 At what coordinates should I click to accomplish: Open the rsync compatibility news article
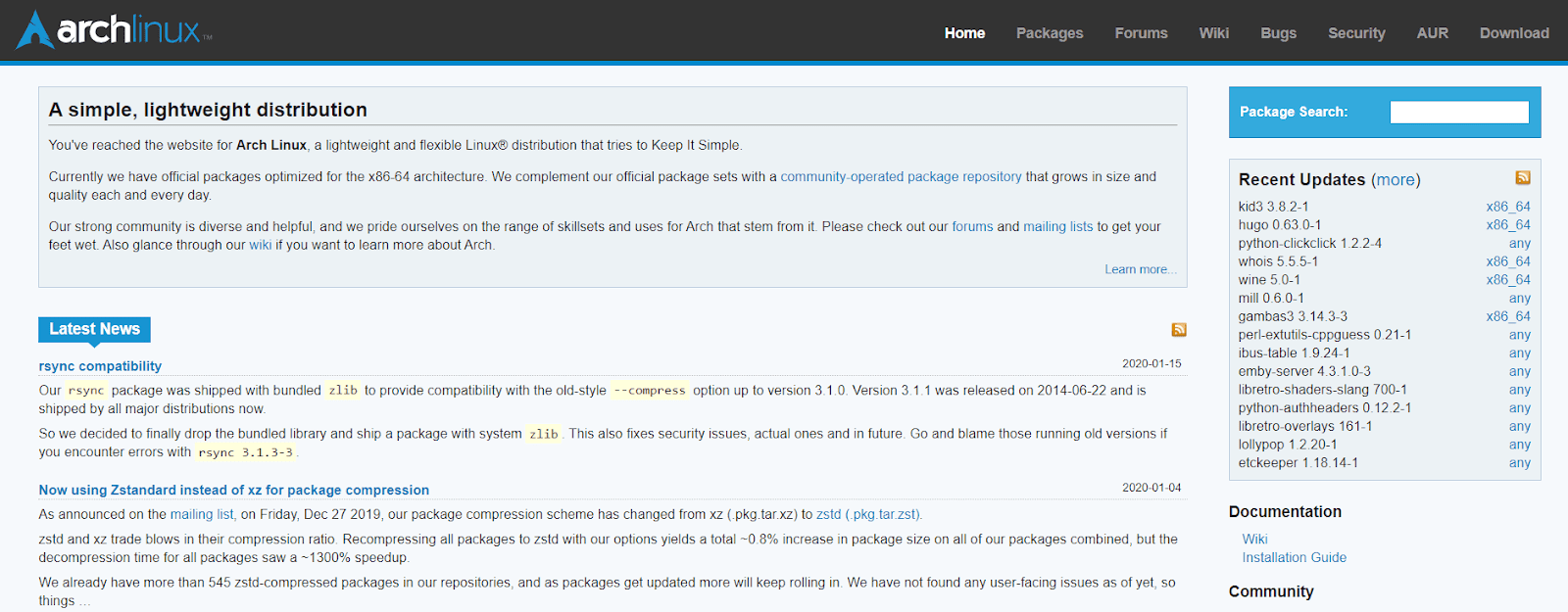100,366
